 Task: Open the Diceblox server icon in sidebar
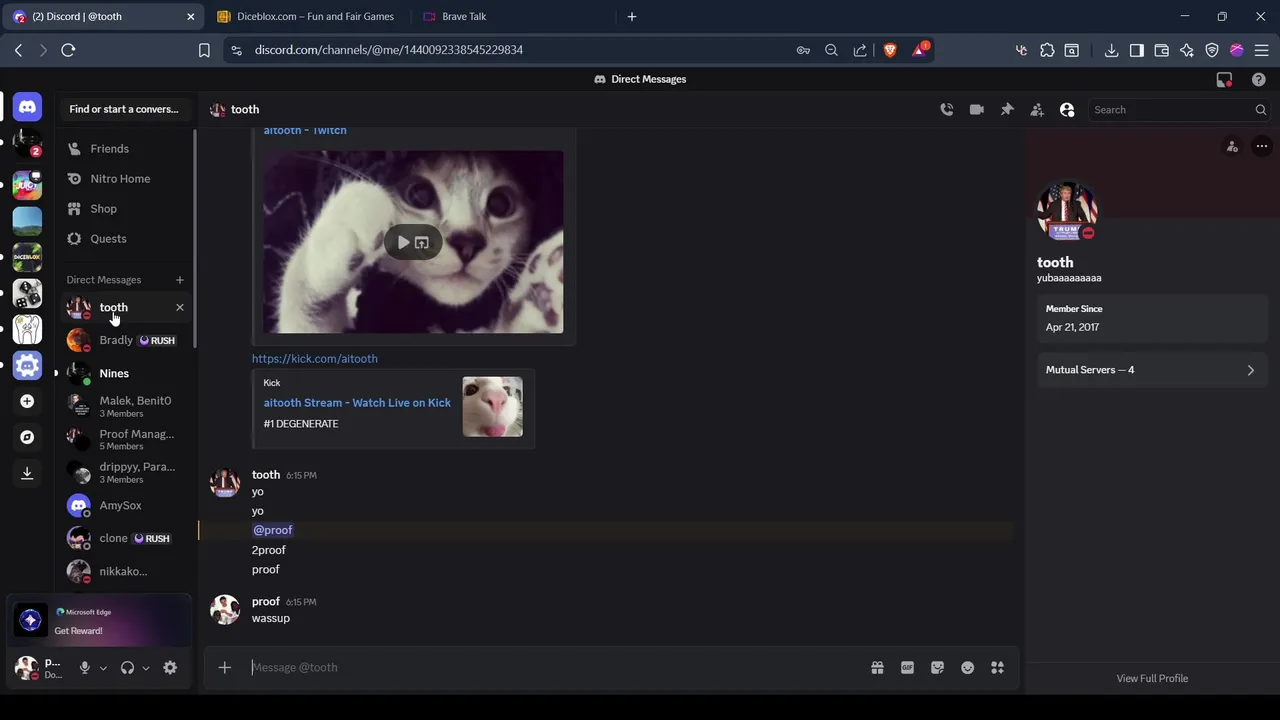point(27,257)
